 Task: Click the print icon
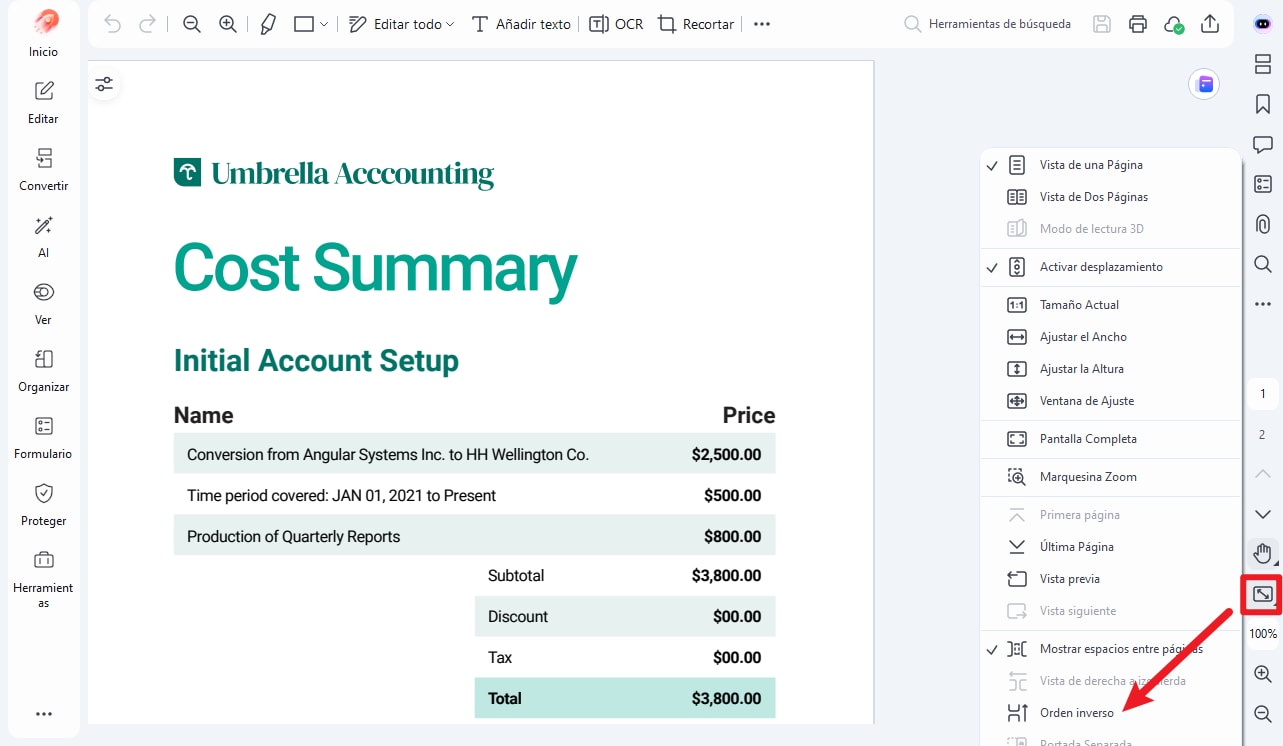[x=1137, y=24]
